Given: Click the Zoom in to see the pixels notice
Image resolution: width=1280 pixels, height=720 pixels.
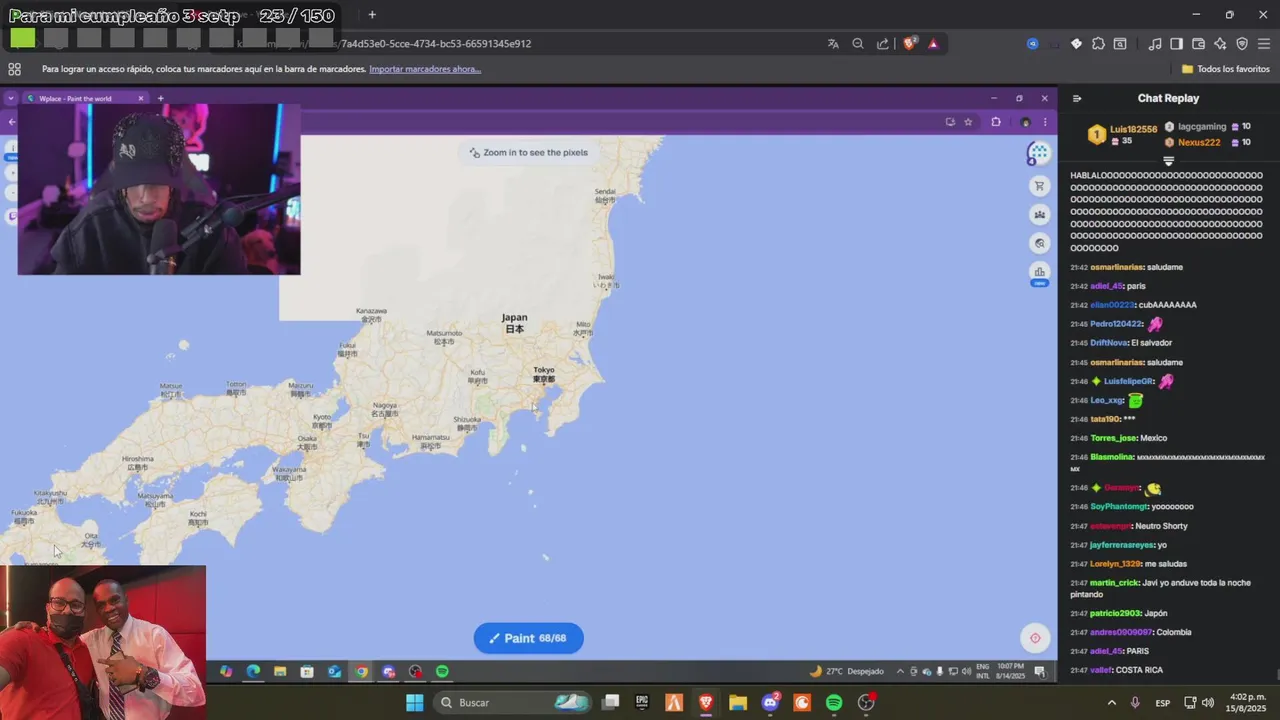Looking at the screenshot, I should [529, 152].
